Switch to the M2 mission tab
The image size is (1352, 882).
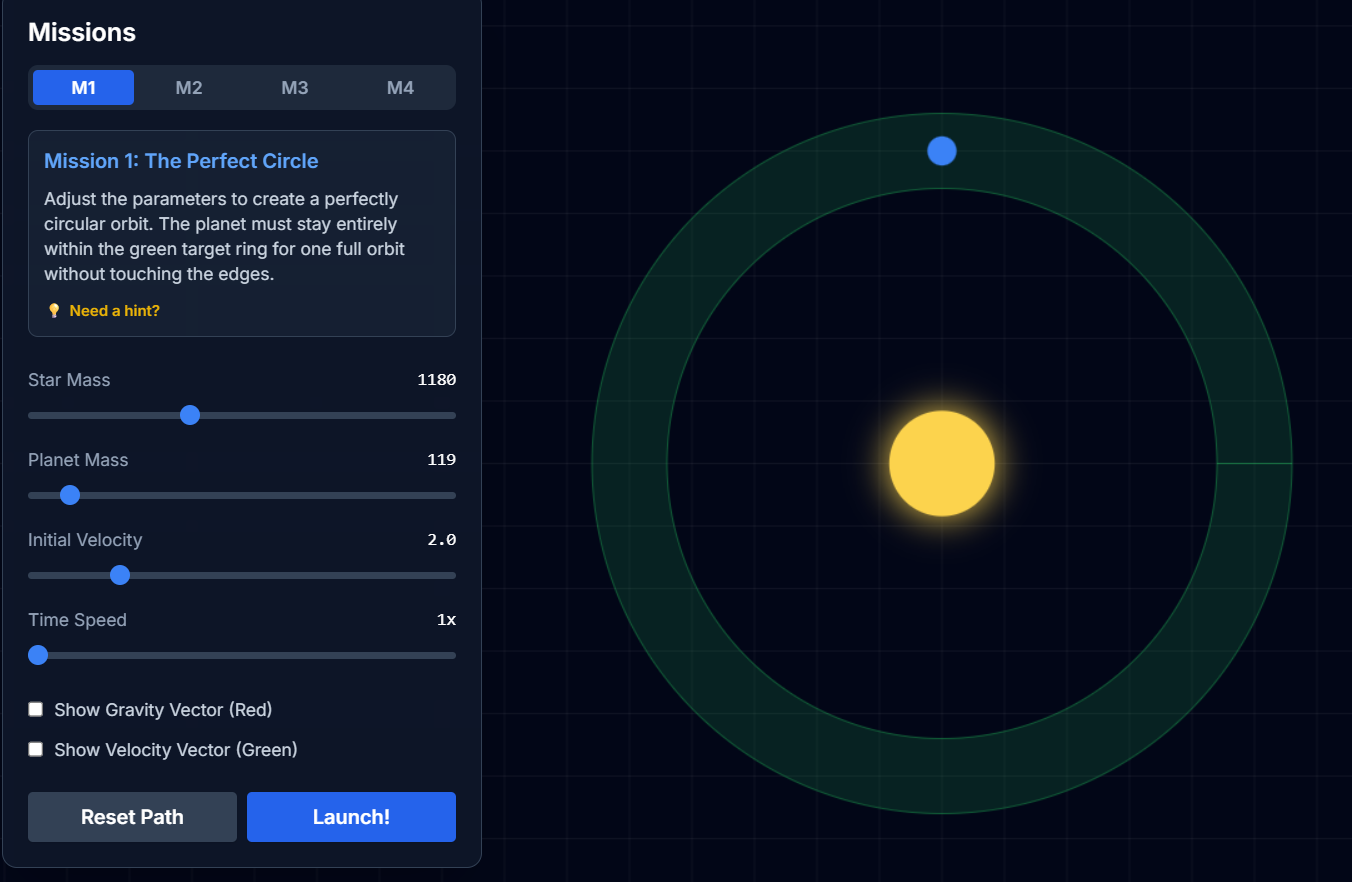pyautogui.click(x=189, y=88)
